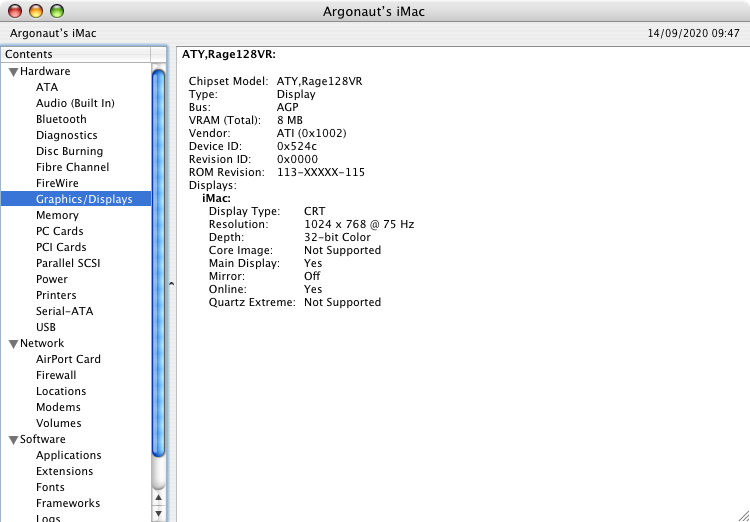Viewport: 750px width, 522px height.
Task: Select PCI Cards entry
Action: pos(61,247)
